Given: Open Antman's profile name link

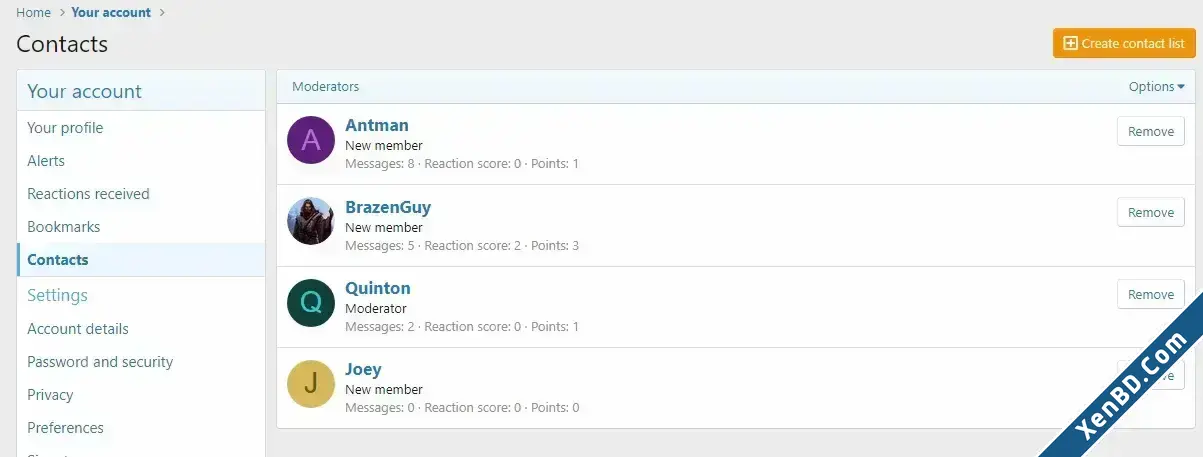Looking at the screenshot, I should 377,125.
